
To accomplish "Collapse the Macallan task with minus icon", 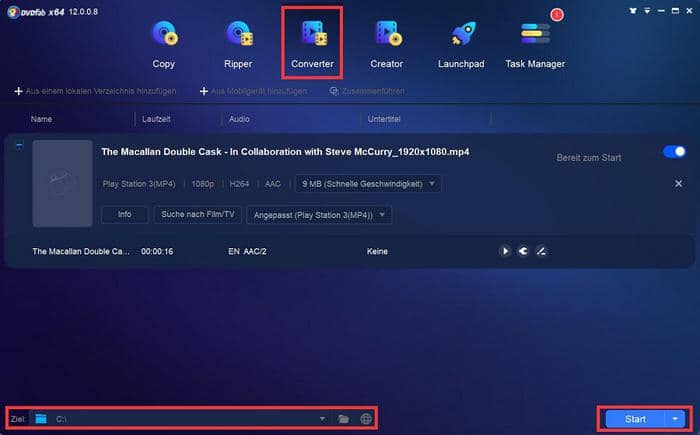I will point(19,145).
